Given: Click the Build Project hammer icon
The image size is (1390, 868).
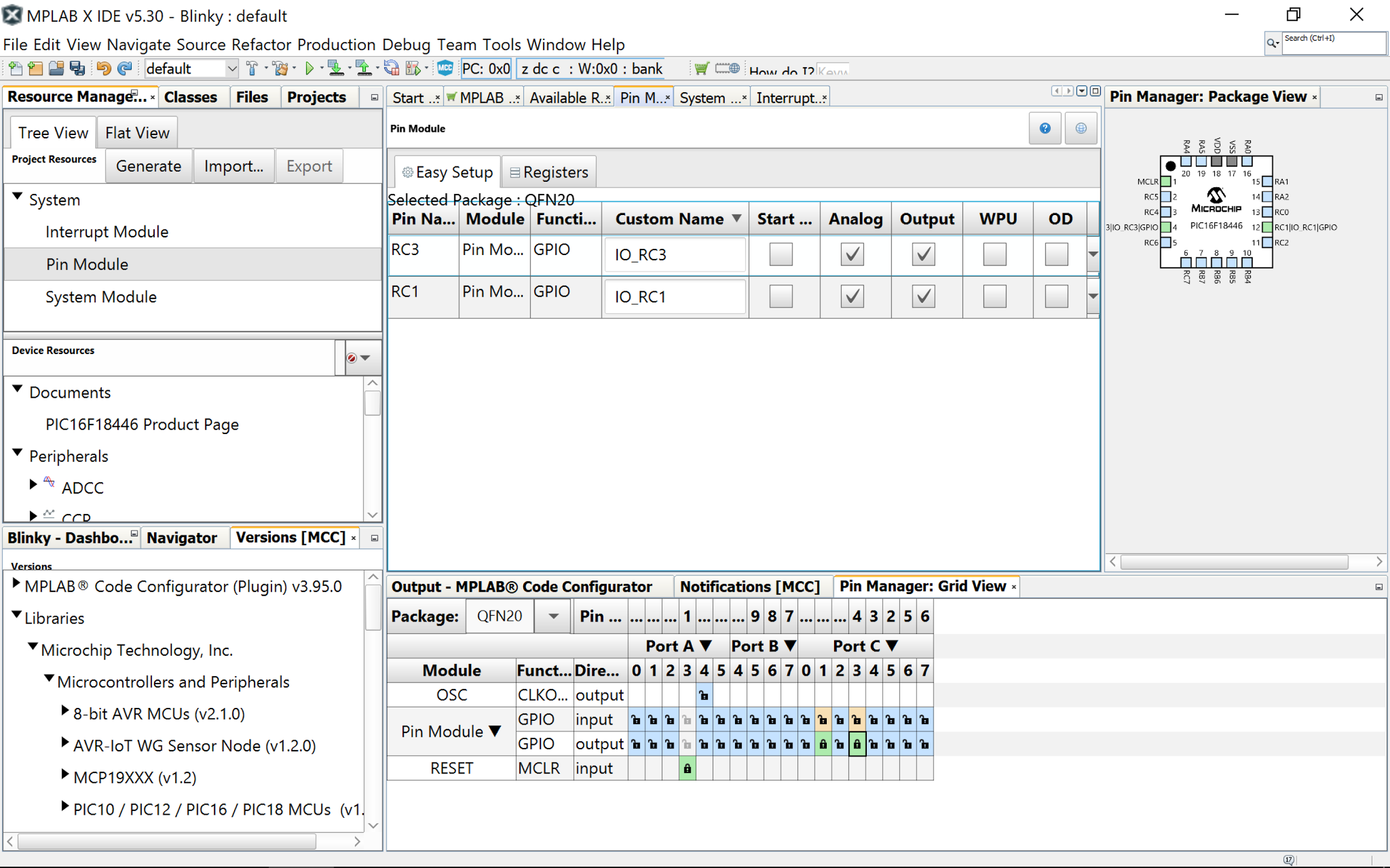Looking at the screenshot, I should [251, 69].
